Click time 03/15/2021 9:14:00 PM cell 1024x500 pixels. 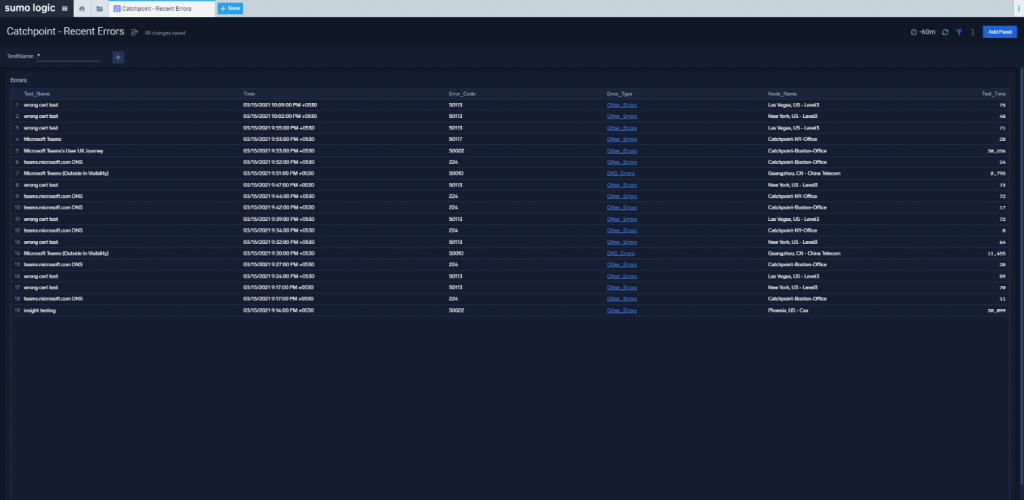pyautogui.click(x=279, y=311)
